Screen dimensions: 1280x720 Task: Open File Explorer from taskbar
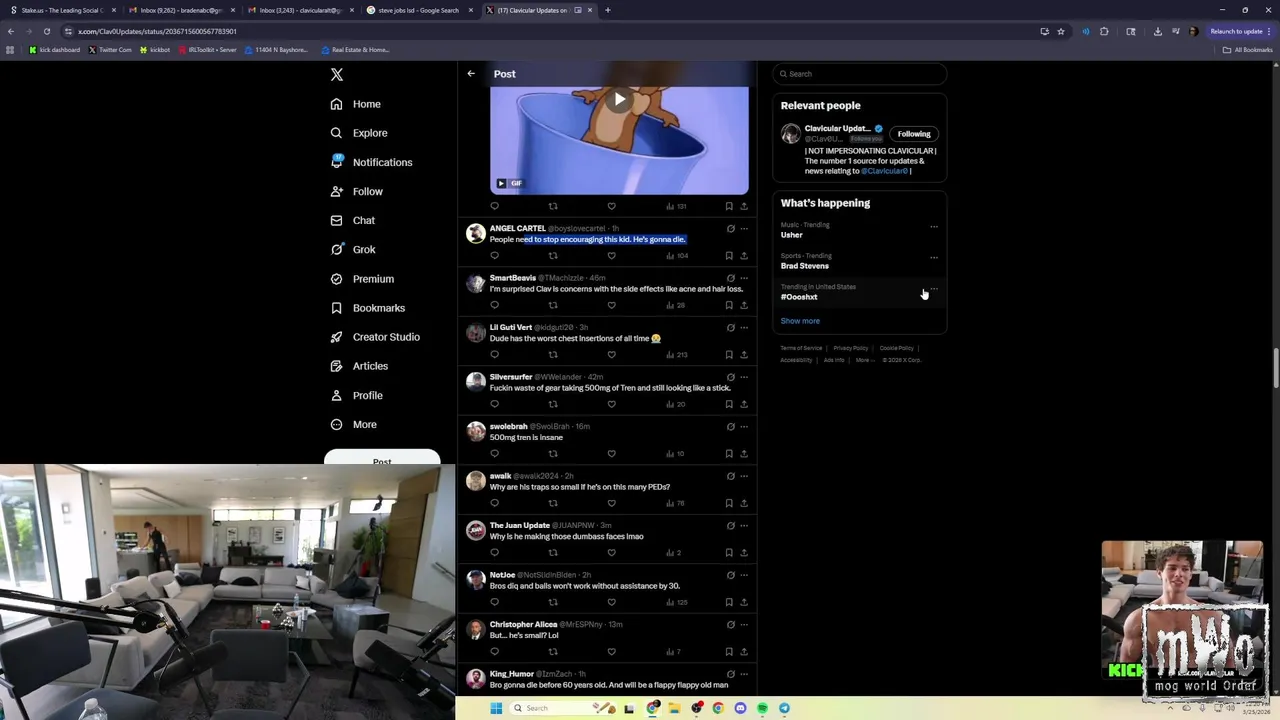(x=674, y=708)
